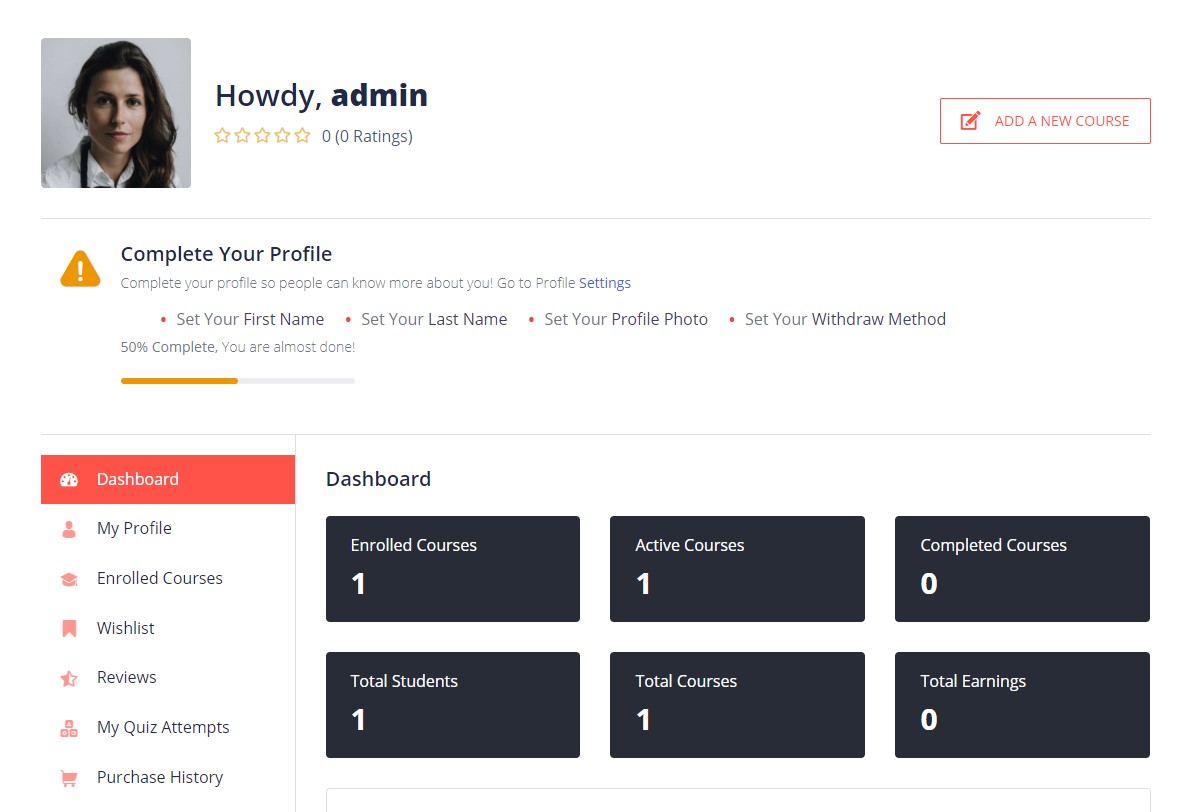1195x812 pixels.
Task: Click the edit icon on Add Course button
Action: (970, 121)
